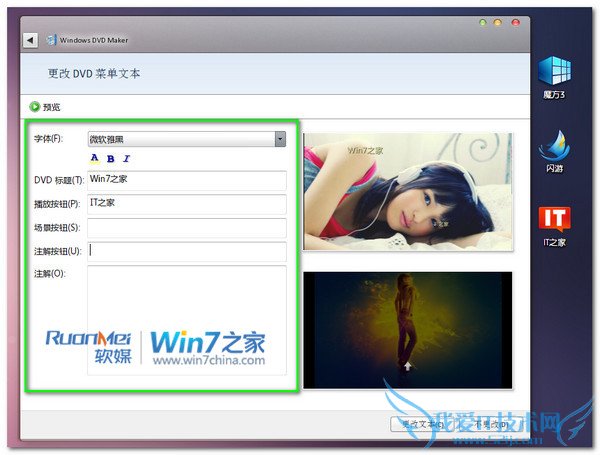Expand the font dropdown arrow
This screenshot has width=600, height=455.
(x=280, y=139)
